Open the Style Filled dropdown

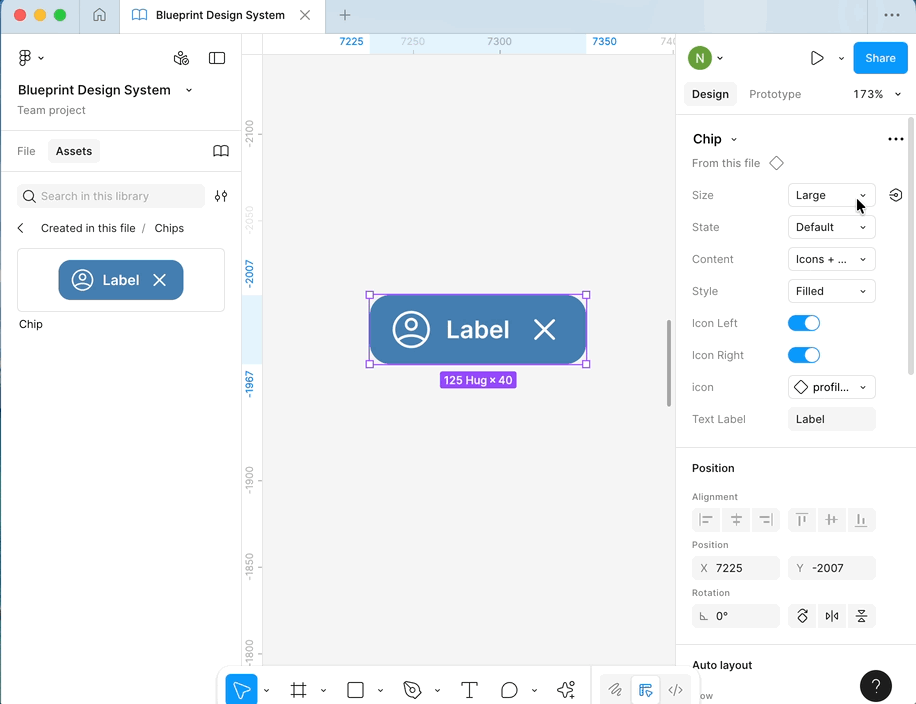tap(831, 291)
